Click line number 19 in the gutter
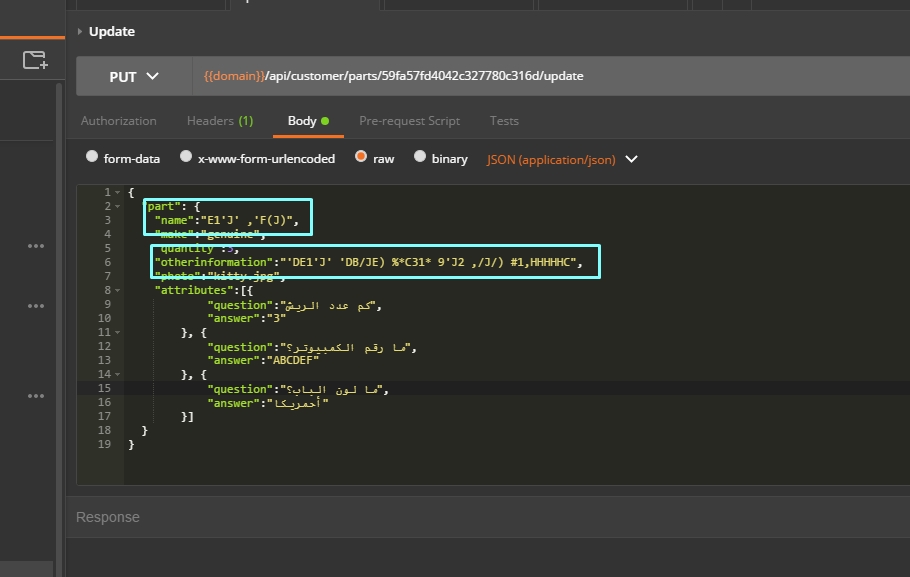 click(x=104, y=445)
